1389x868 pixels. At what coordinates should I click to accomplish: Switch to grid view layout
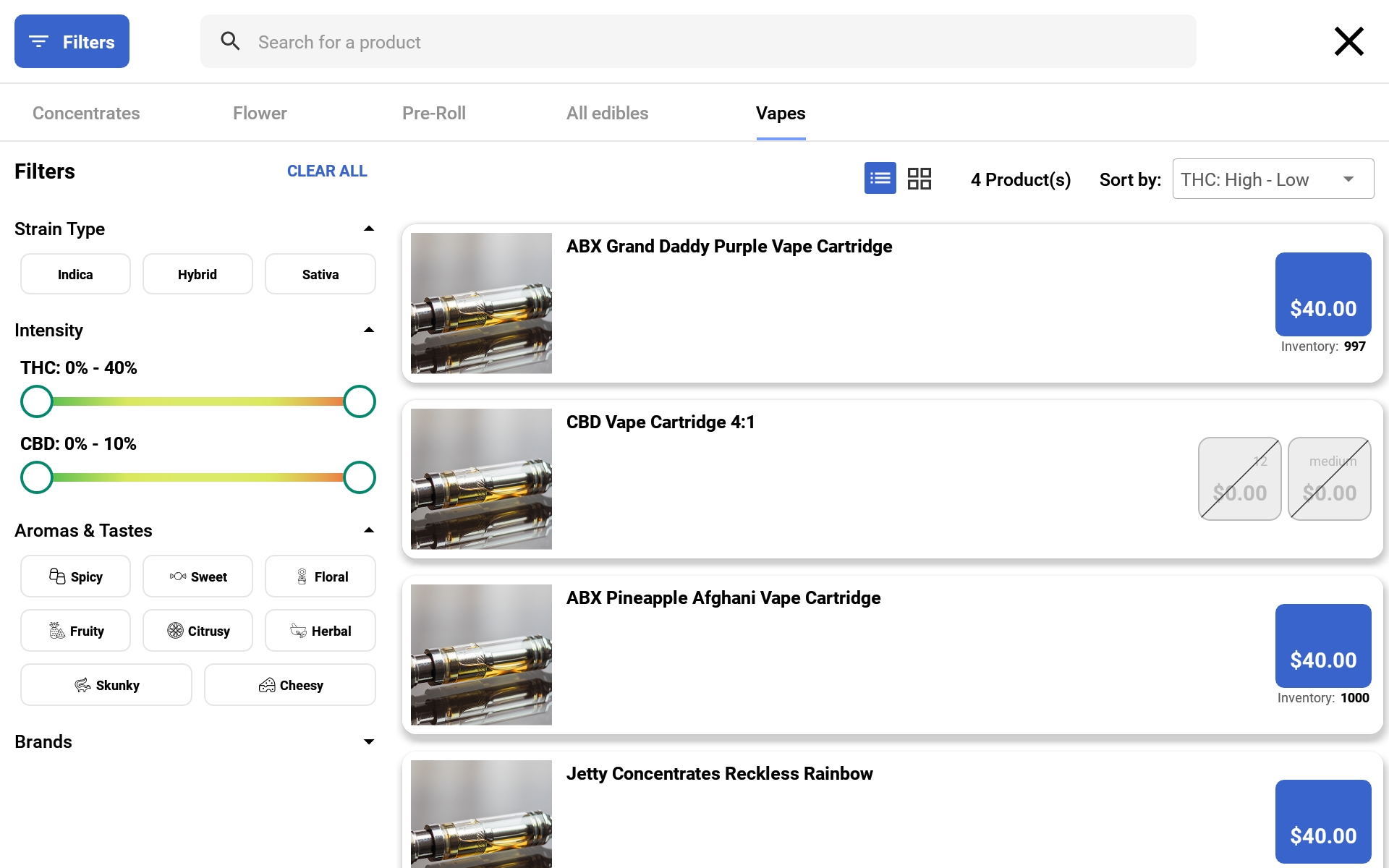click(919, 178)
